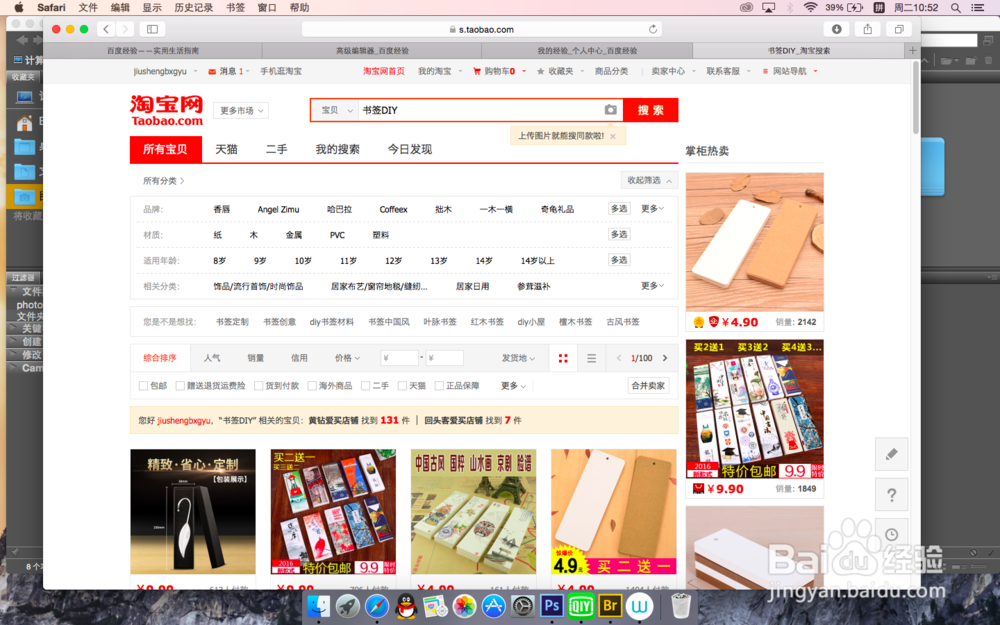This screenshot has height=625, width=1000.
Task: Switch to list view of search results
Action: (x=592, y=357)
